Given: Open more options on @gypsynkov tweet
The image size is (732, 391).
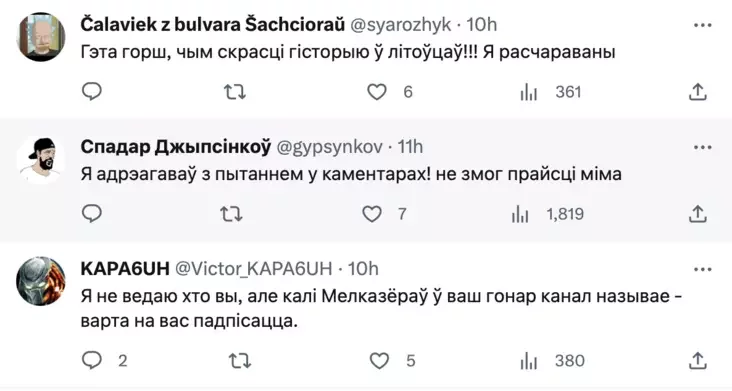Looking at the screenshot, I should [x=703, y=147].
